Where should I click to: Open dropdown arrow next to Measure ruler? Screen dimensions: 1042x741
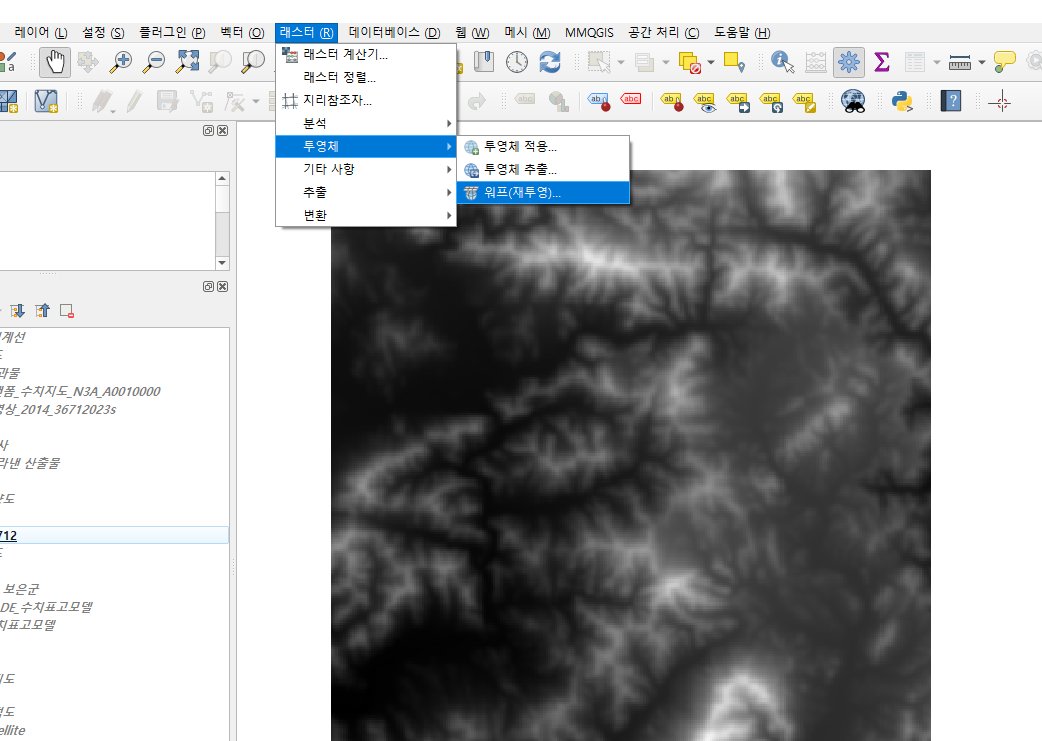click(x=982, y=62)
